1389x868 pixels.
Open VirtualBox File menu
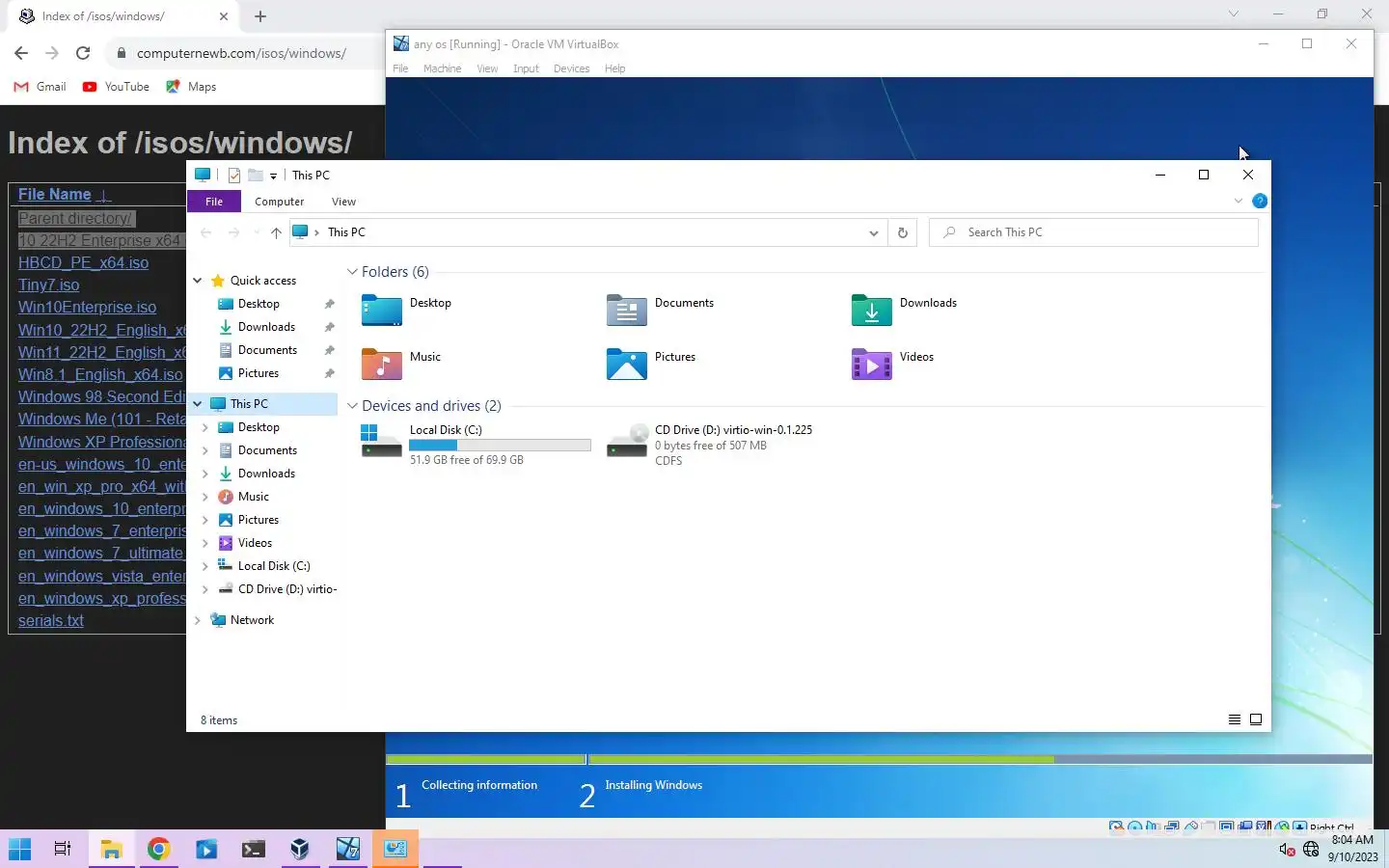point(400,68)
